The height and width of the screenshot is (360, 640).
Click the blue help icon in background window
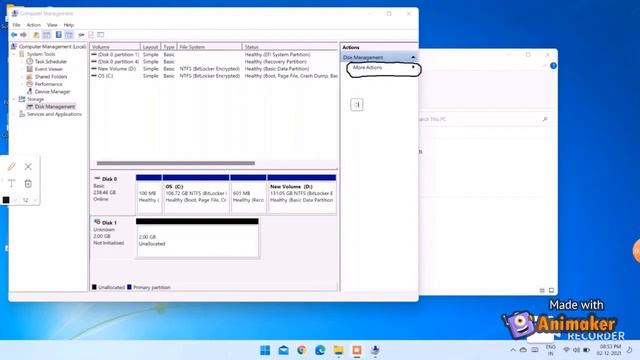(553, 66)
